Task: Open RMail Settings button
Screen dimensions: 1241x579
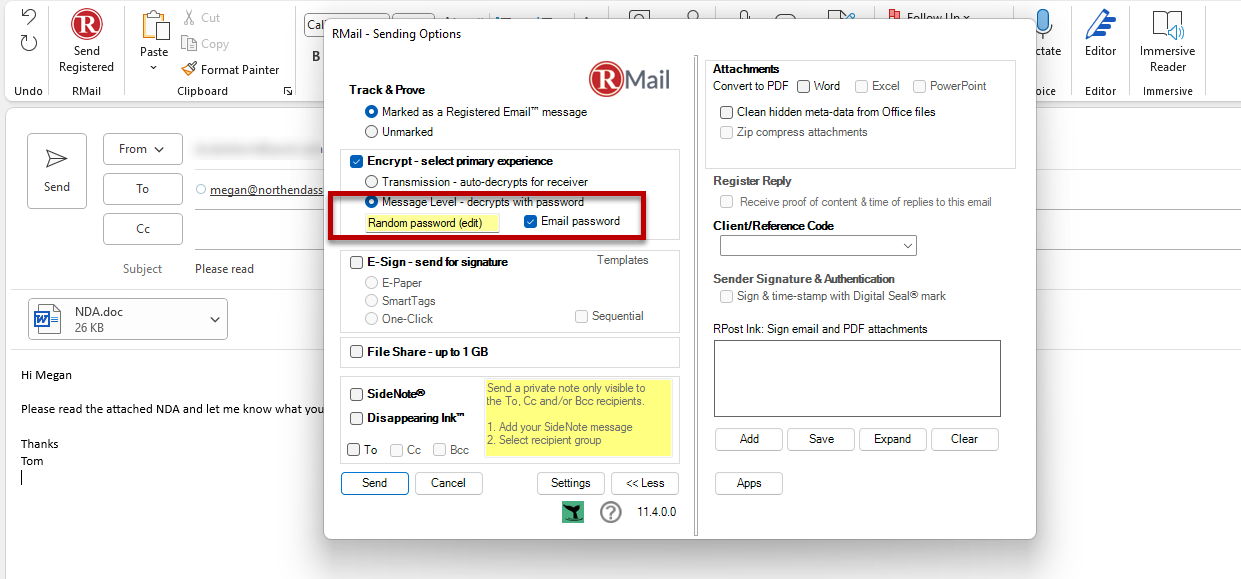Action: pos(571,483)
